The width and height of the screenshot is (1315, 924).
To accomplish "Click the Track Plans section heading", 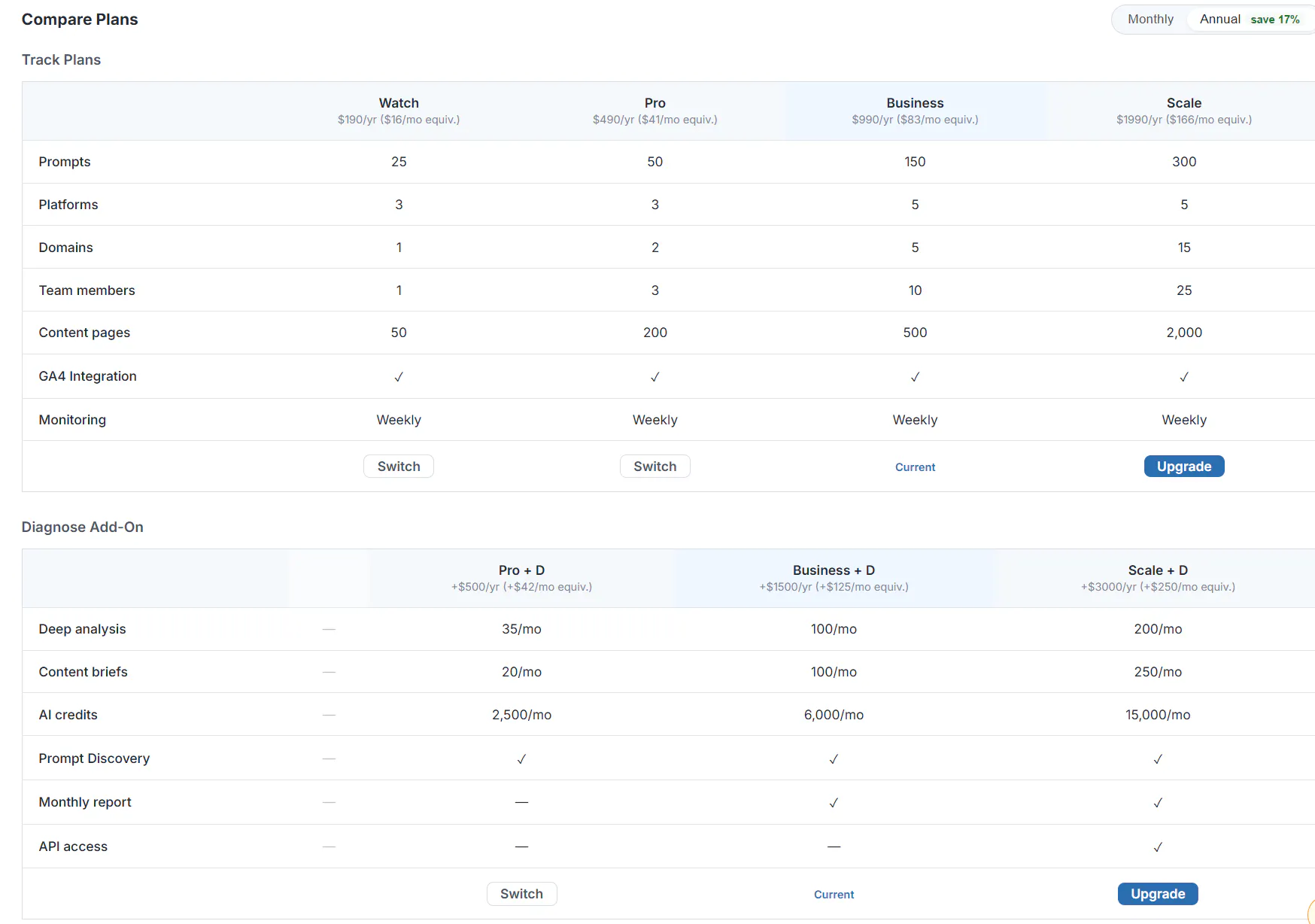I will pos(61,60).
